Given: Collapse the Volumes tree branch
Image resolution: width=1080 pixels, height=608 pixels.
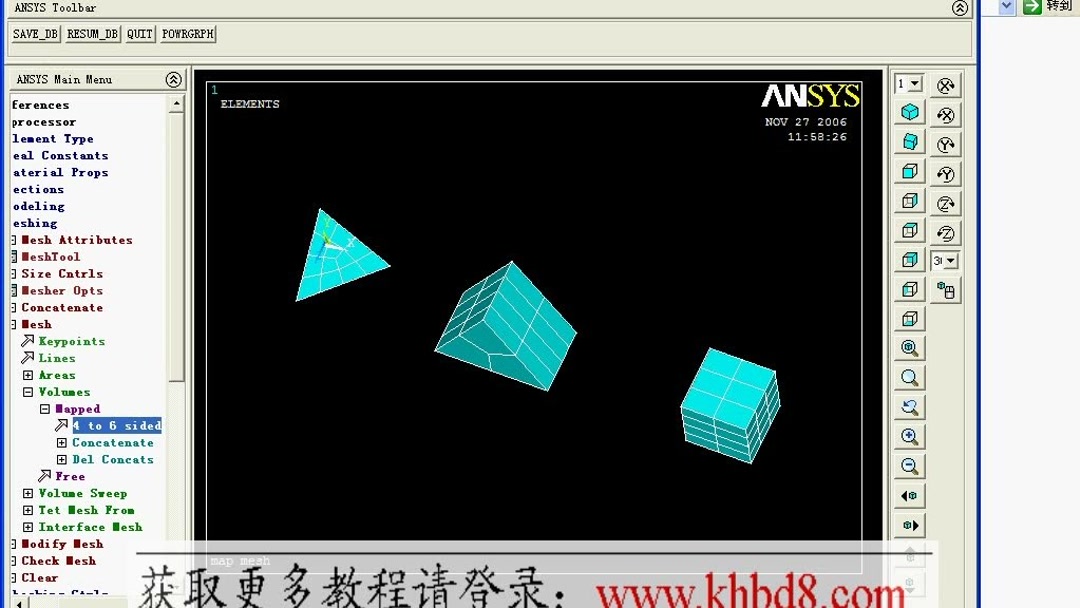Looking at the screenshot, I should 27,392.
